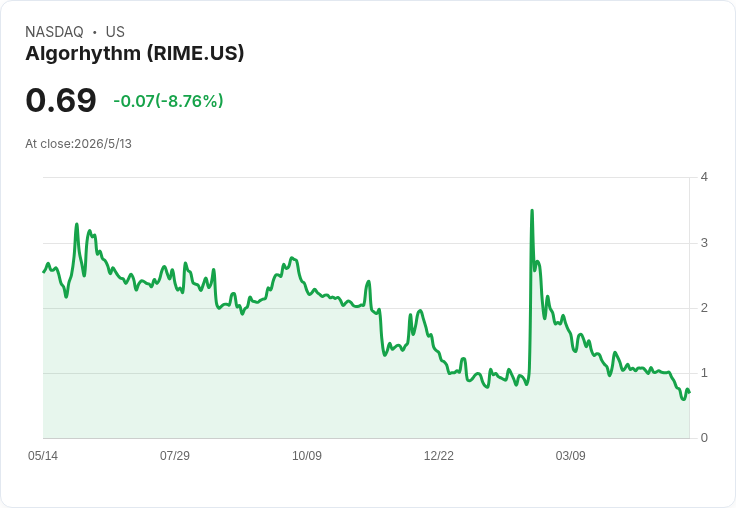The width and height of the screenshot is (736, 508).
Task: Click the 0.69 current price
Action: tap(61, 100)
